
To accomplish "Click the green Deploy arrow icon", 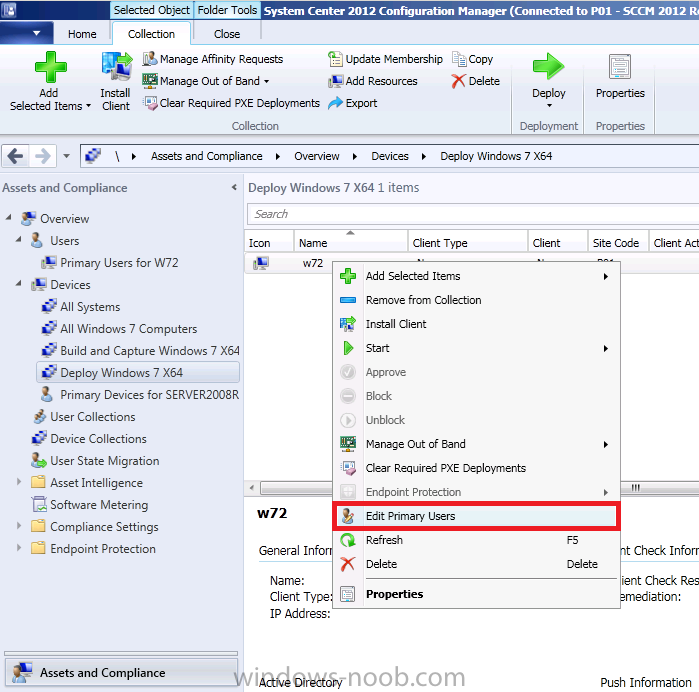I will [x=548, y=66].
